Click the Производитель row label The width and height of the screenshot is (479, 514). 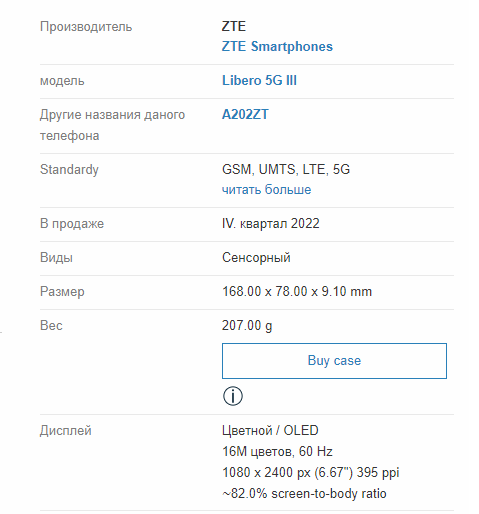click(x=86, y=27)
